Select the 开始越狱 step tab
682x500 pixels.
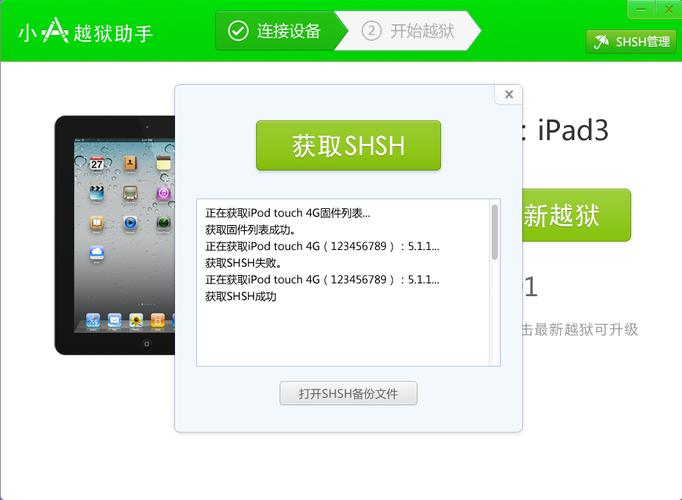coord(408,31)
